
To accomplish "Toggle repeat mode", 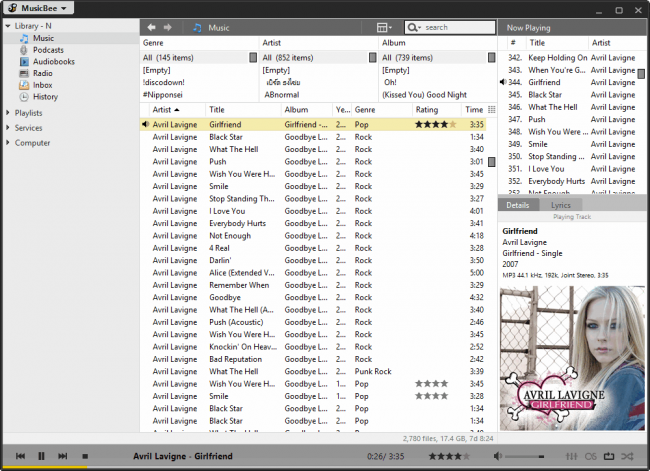I will [609, 456].
